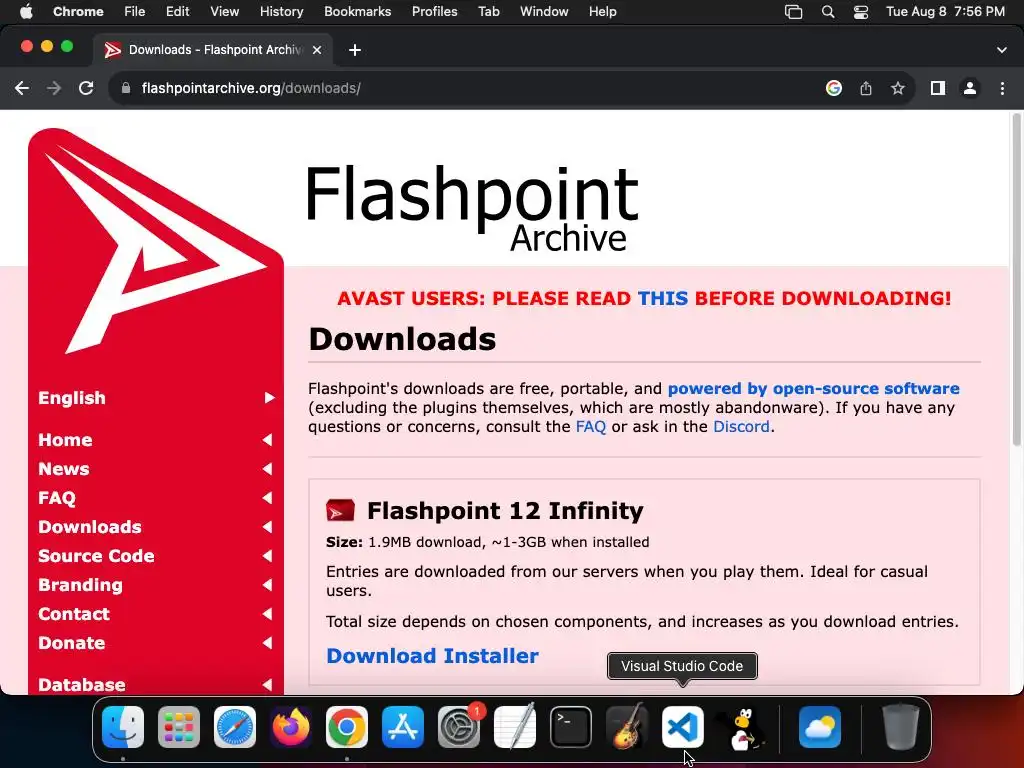The height and width of the screenshot is (768, 1024).
Task: Go forward with the forward arrow
Action: click(x=54, y=88)
